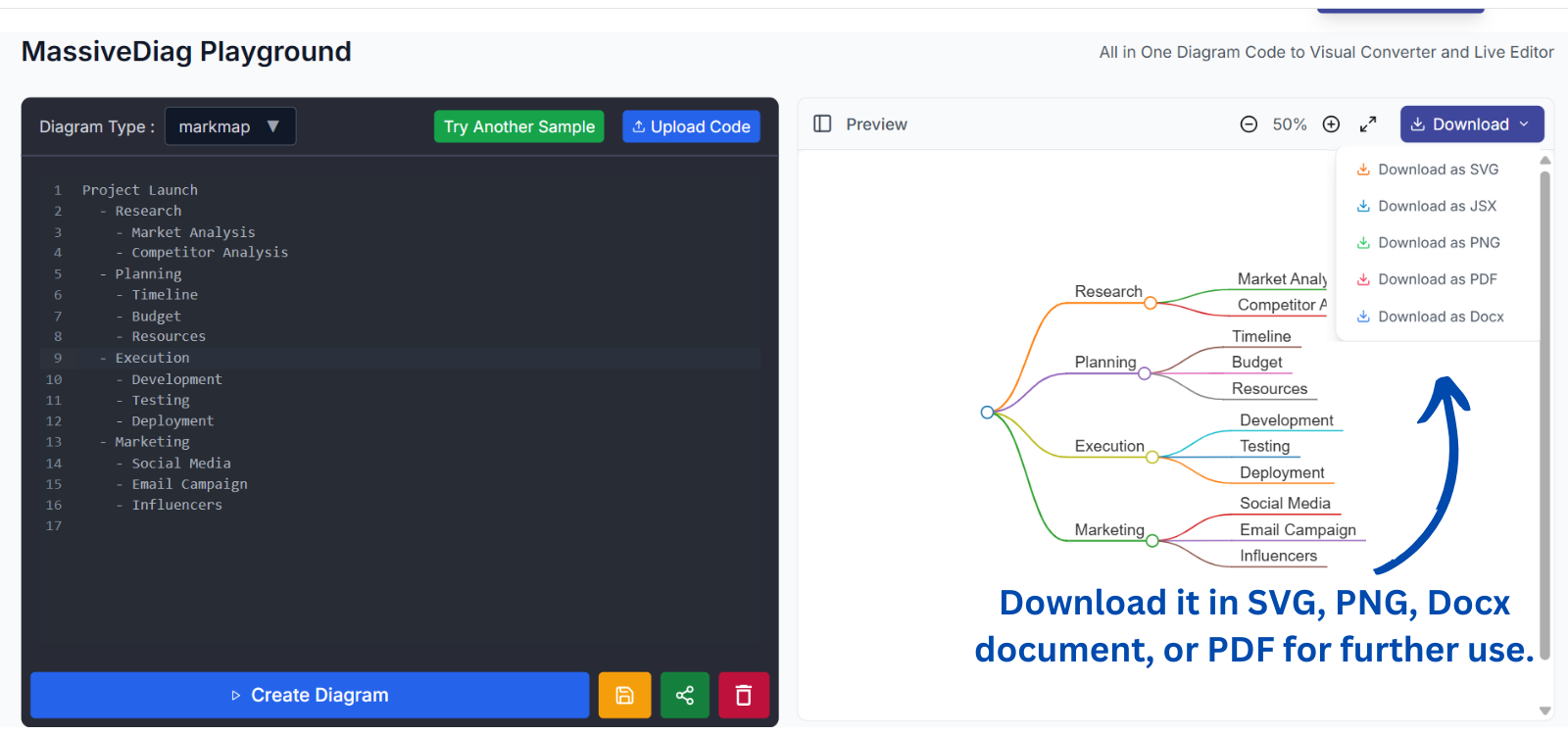Click code line 'Project Launch'

pyautogui.click(x=140, y=190)
